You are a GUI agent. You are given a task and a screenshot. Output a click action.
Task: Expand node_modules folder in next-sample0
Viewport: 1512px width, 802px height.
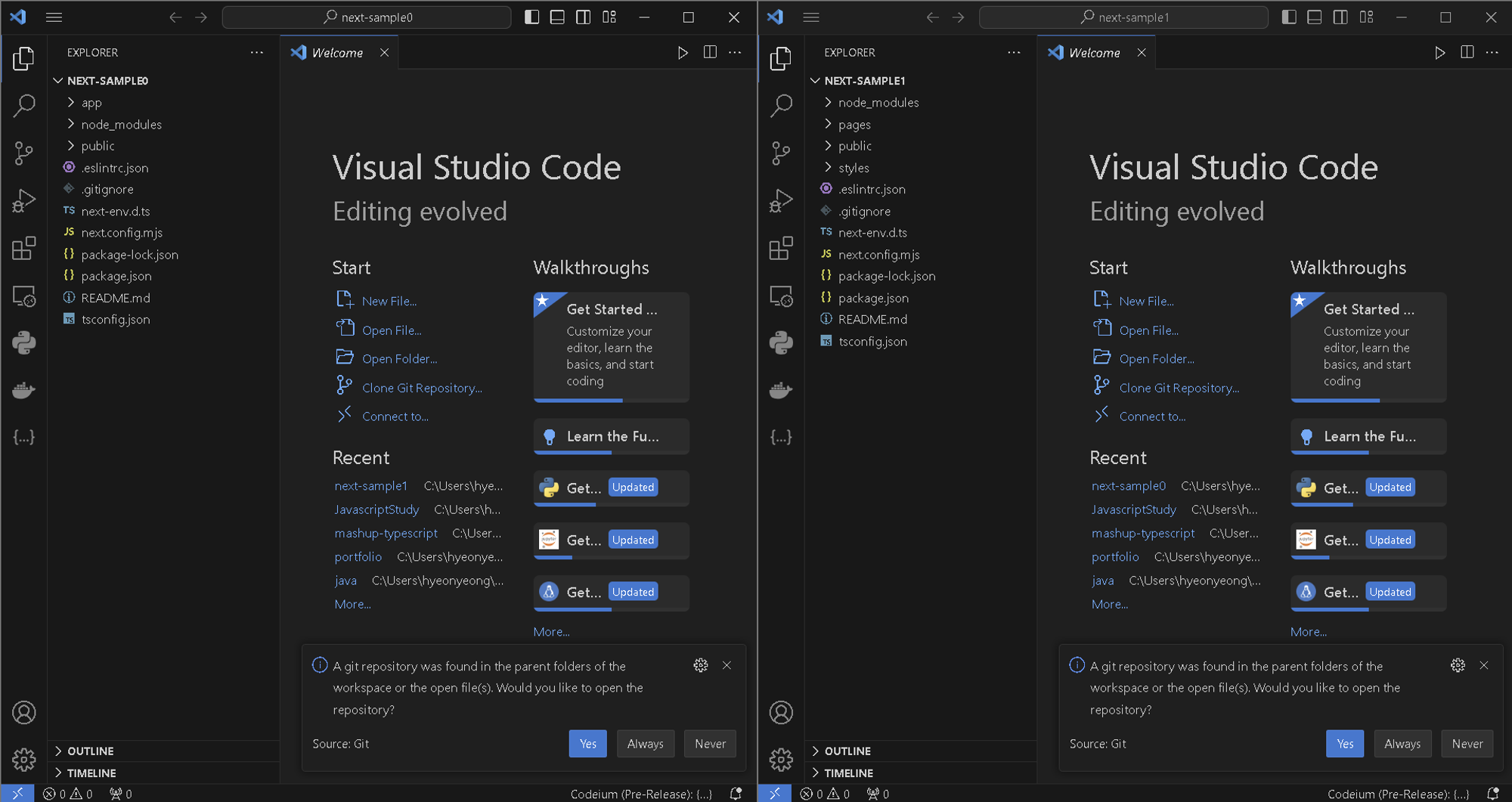tap(163, 124)
